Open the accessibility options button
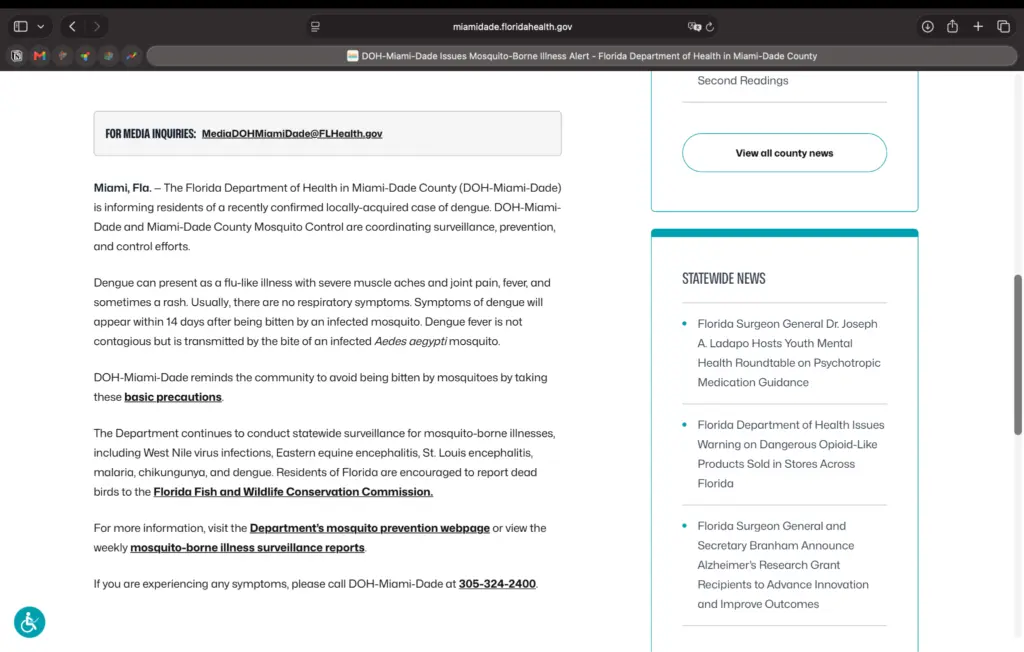Image resolution: width=1024 pixels, height=652 pixels. (x=29, y=622)
